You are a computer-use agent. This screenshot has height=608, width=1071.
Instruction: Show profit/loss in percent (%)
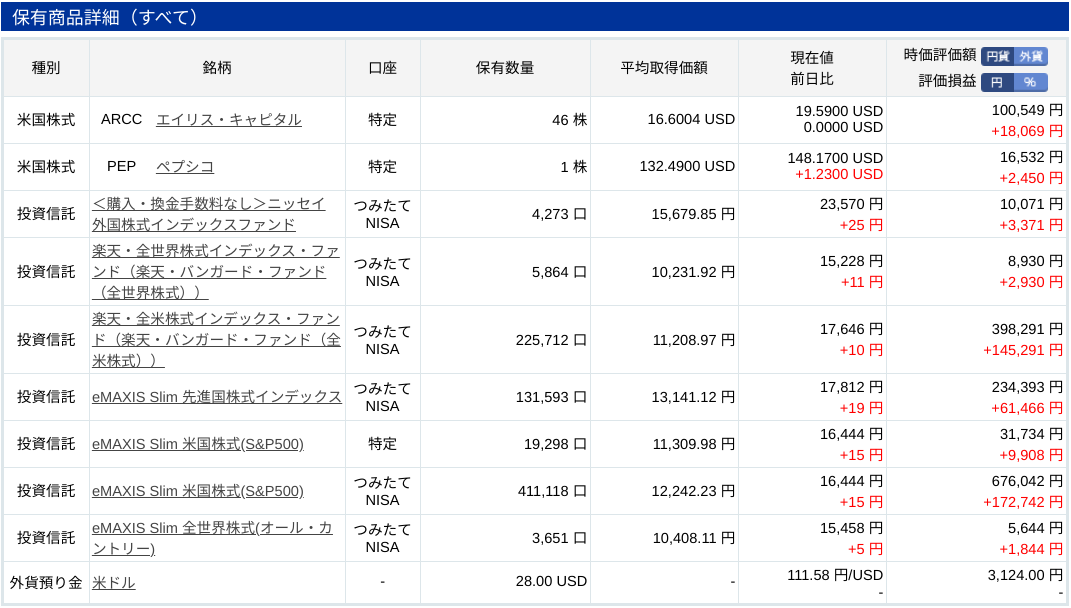1031,83
